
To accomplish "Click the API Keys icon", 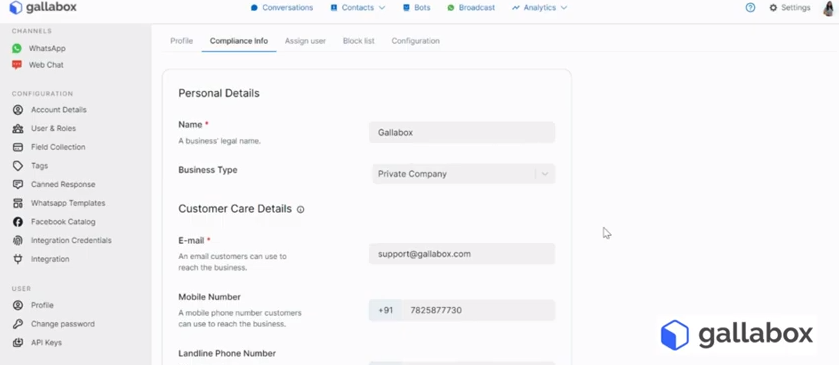I will (x=18, y=343).
